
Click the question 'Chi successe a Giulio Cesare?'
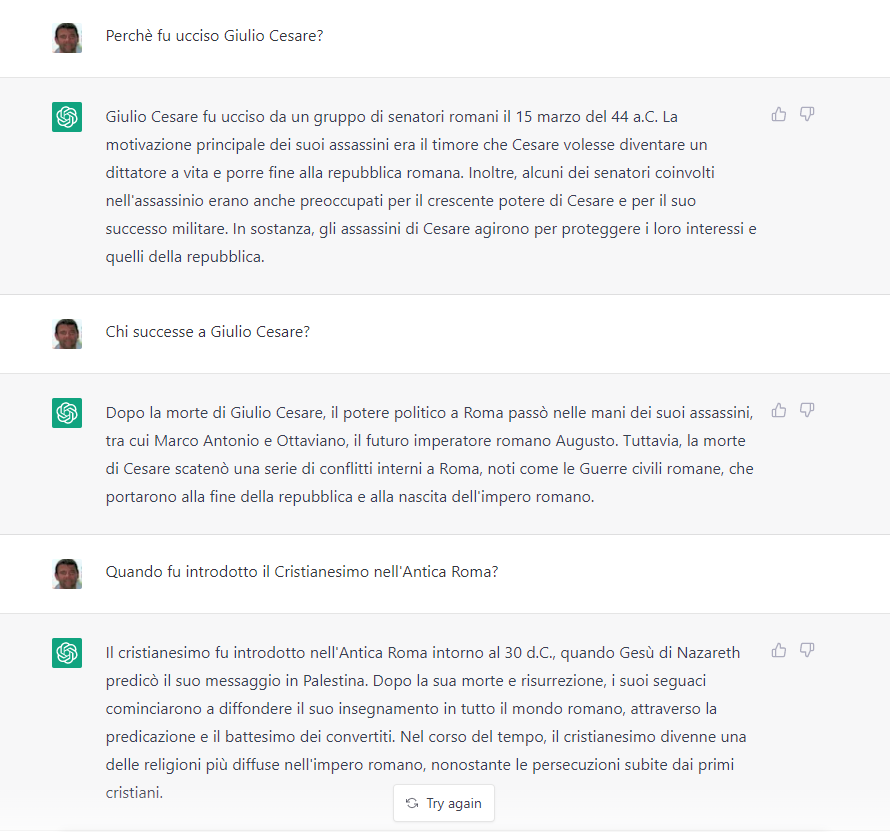point(207,332)
